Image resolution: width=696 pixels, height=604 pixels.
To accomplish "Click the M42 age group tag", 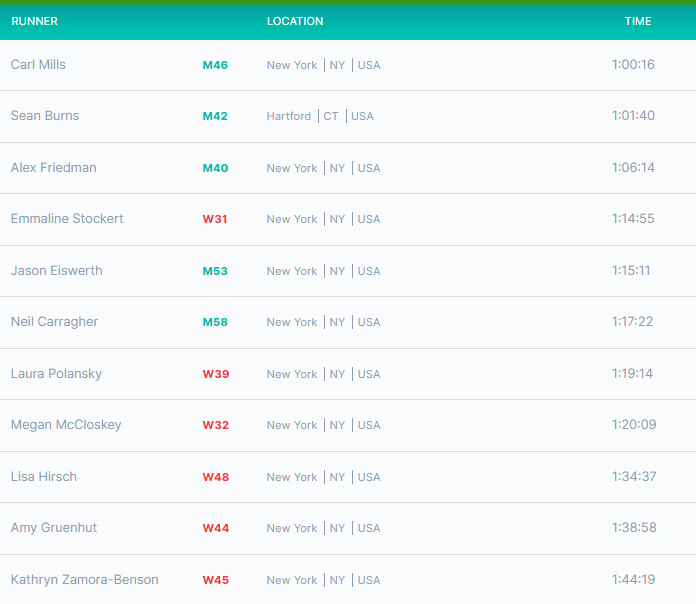I will (x=215, y=116).
